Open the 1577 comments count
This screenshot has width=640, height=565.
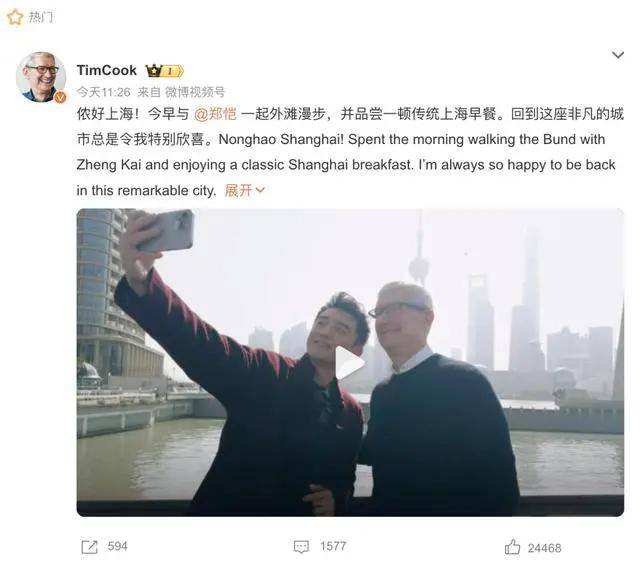333,546
